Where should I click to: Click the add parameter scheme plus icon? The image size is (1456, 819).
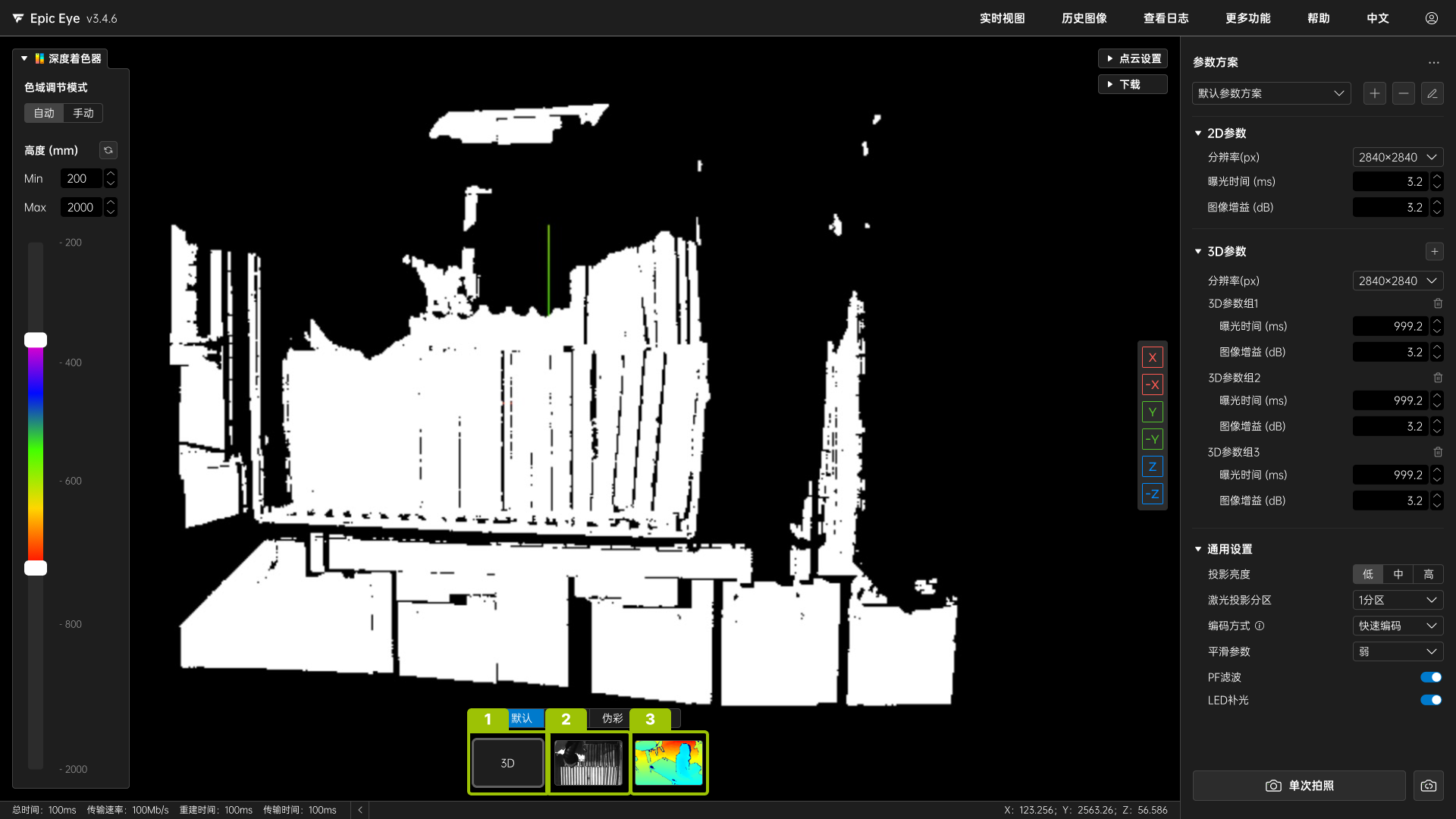(1374, 93)
